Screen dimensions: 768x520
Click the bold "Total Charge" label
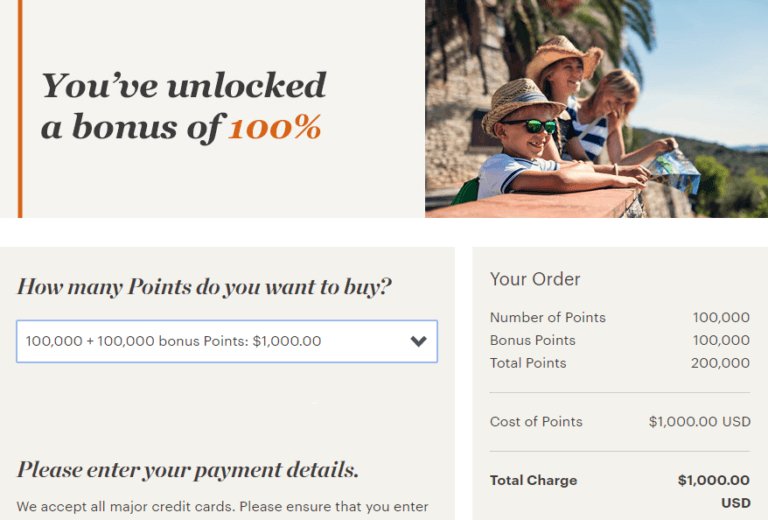click(x=533, y=481)
